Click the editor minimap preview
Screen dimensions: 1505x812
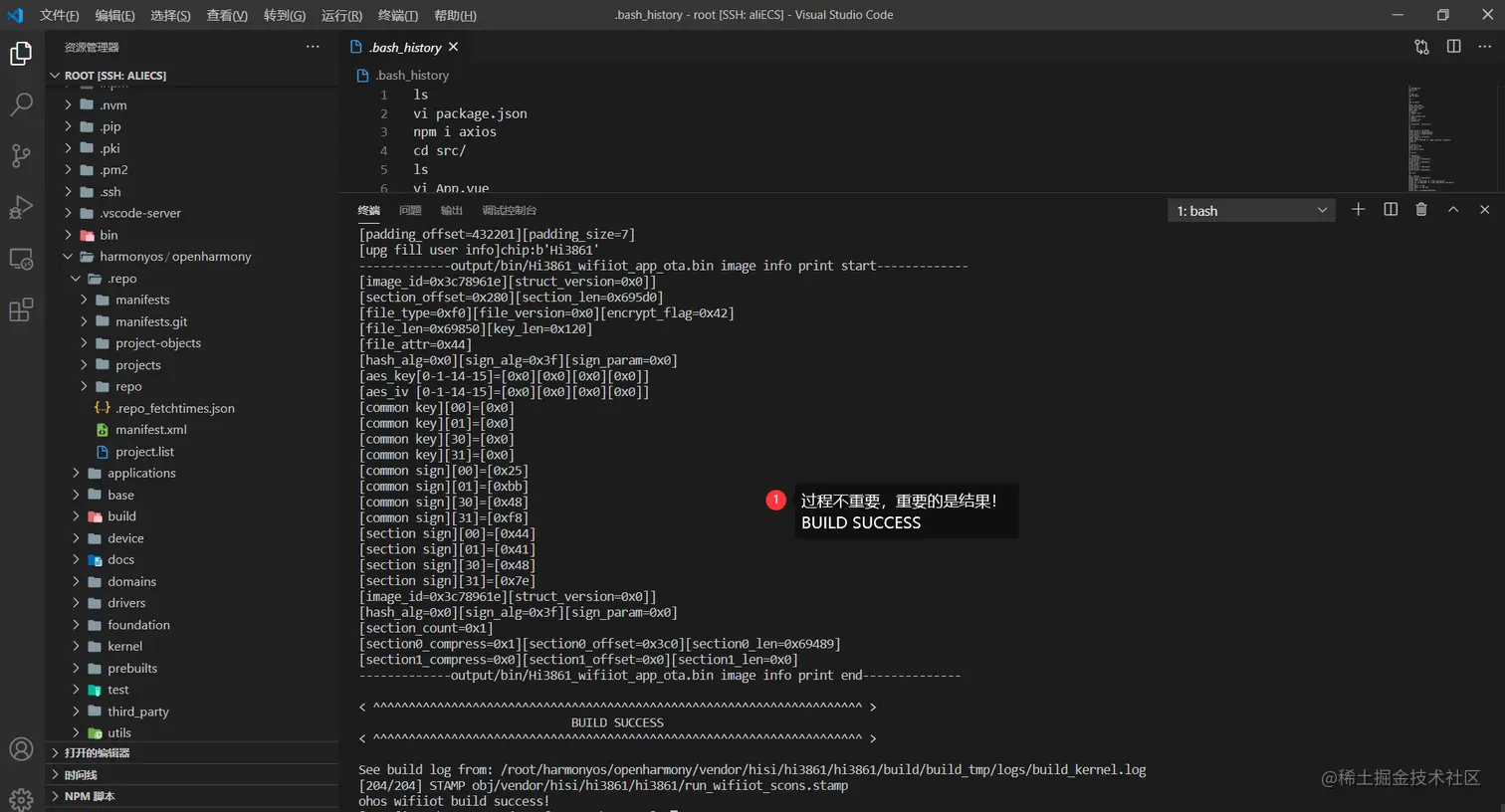pyautogui.click(x=1431, y=137)
